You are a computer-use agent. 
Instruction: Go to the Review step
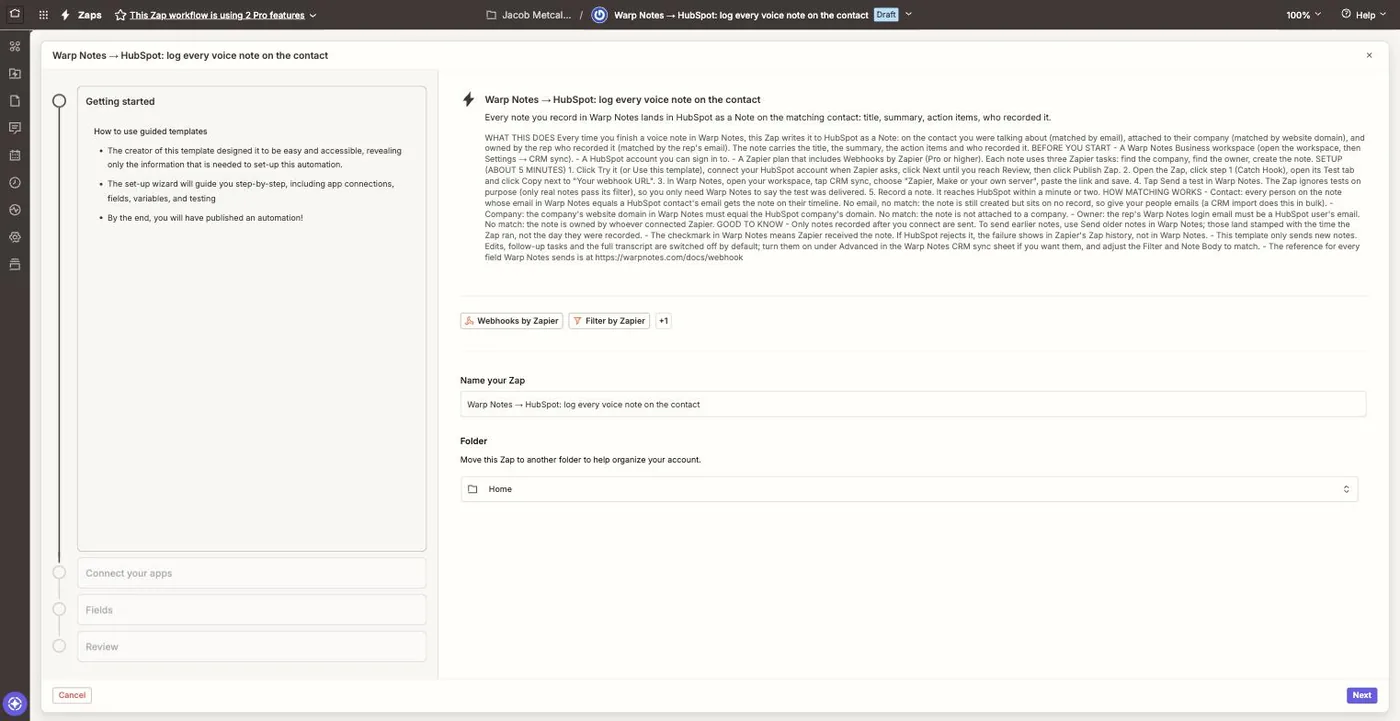(x=252, y=647)
